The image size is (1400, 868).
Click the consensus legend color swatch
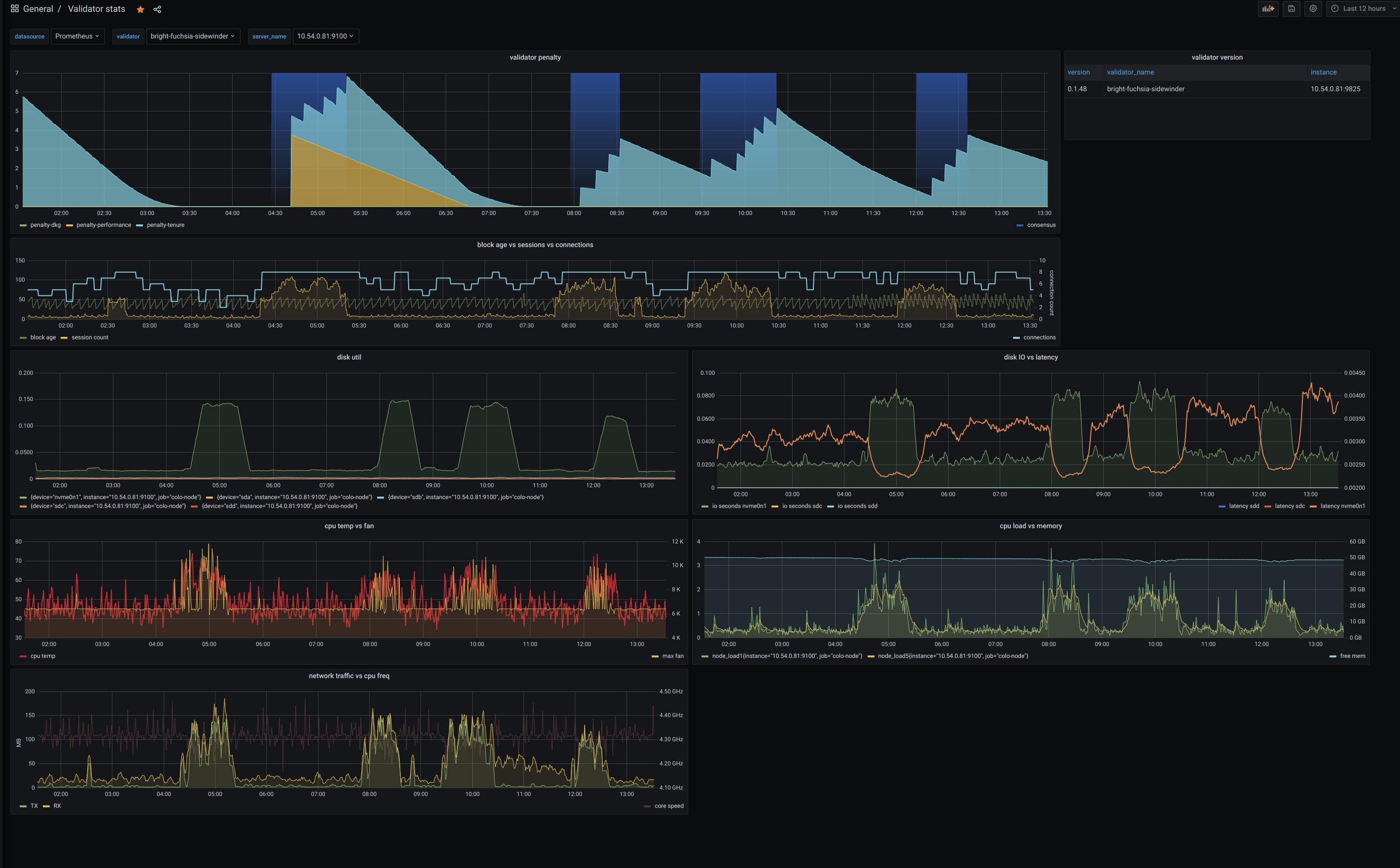pos(1019,225)
